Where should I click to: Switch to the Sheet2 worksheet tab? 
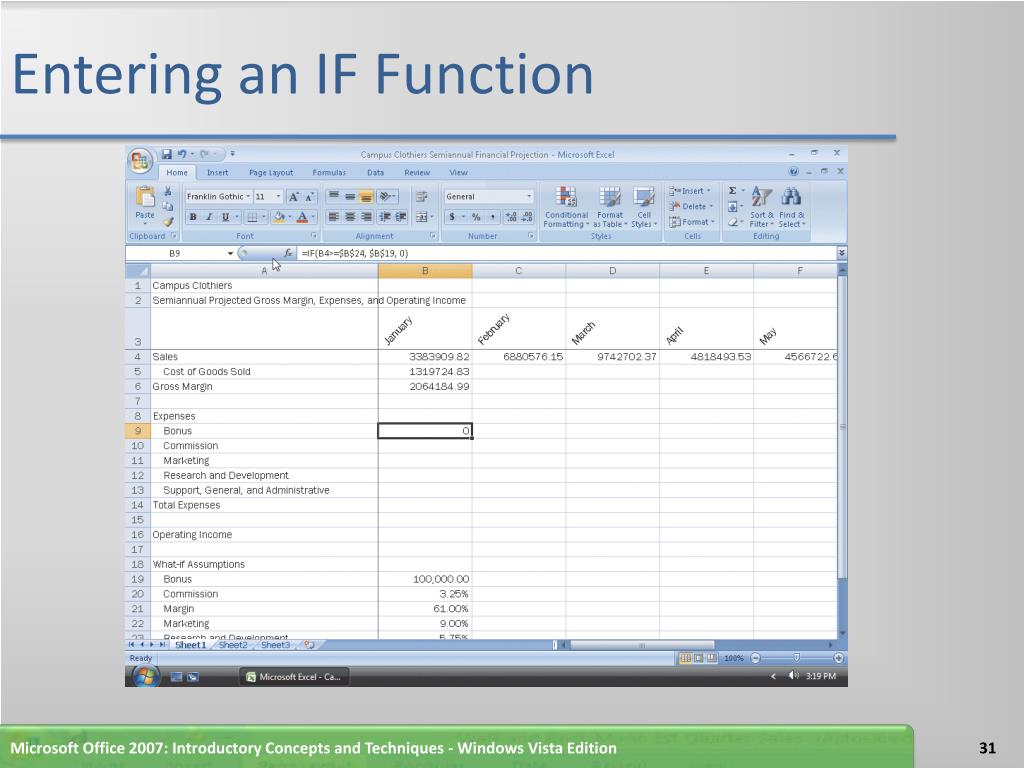pyautogui.click(x=233, y=645)
